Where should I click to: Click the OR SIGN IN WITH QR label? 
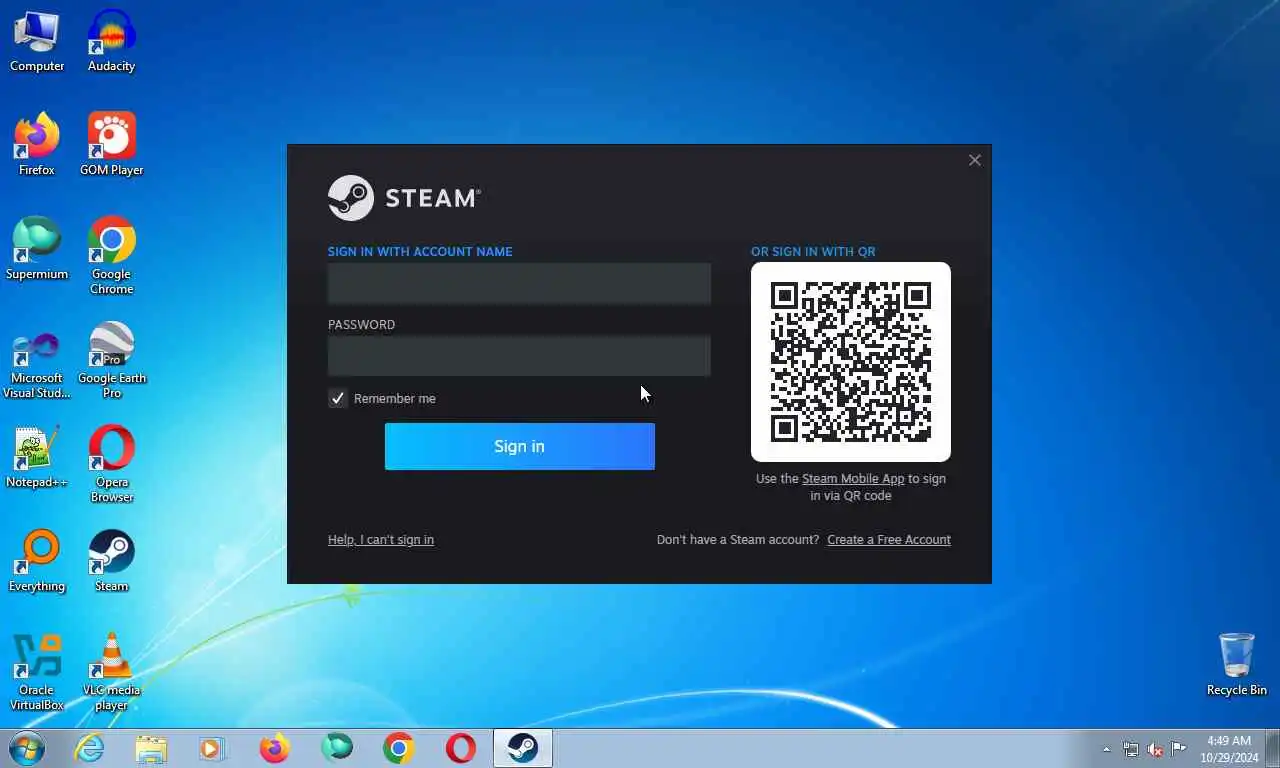813,252
